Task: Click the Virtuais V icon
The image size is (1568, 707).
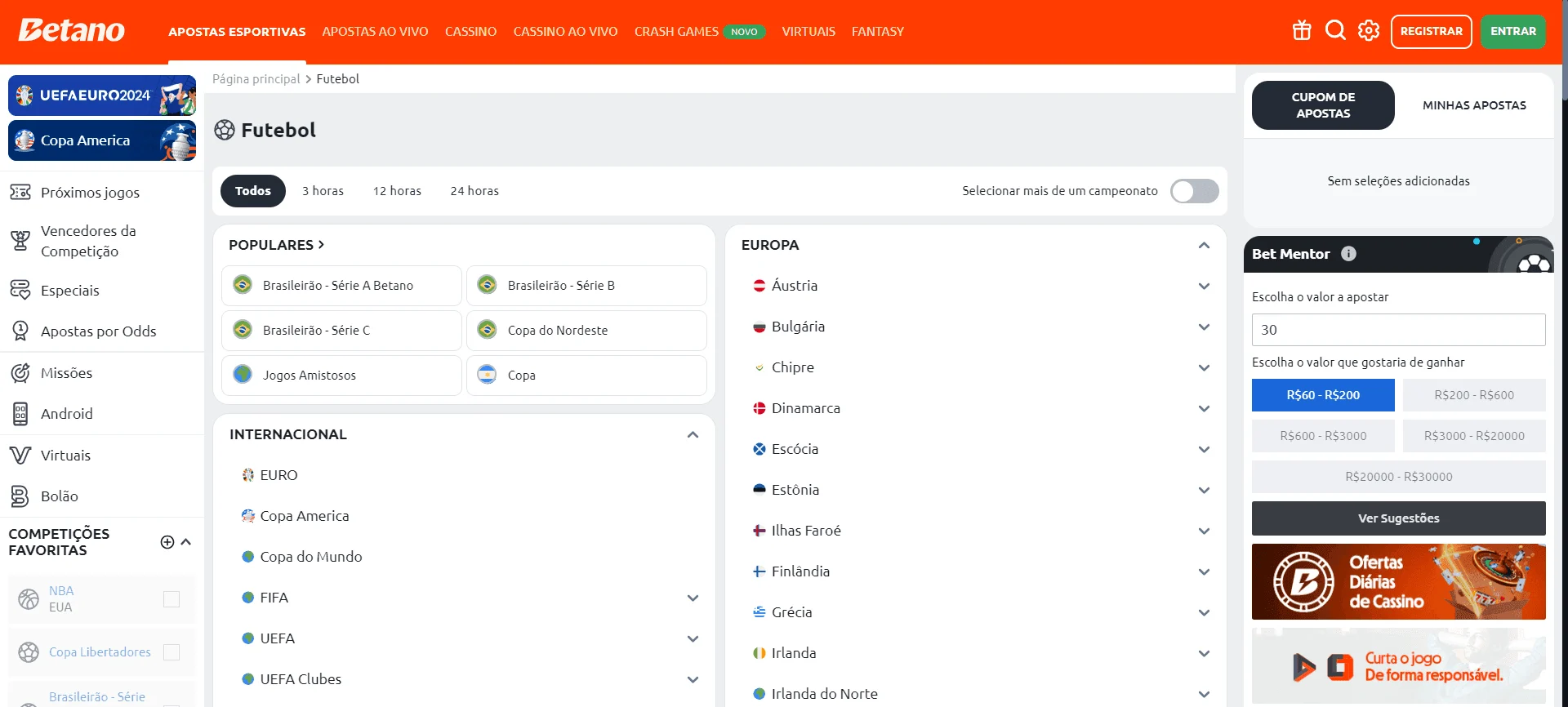Action: pyautogui.click(x=20, y=456)
